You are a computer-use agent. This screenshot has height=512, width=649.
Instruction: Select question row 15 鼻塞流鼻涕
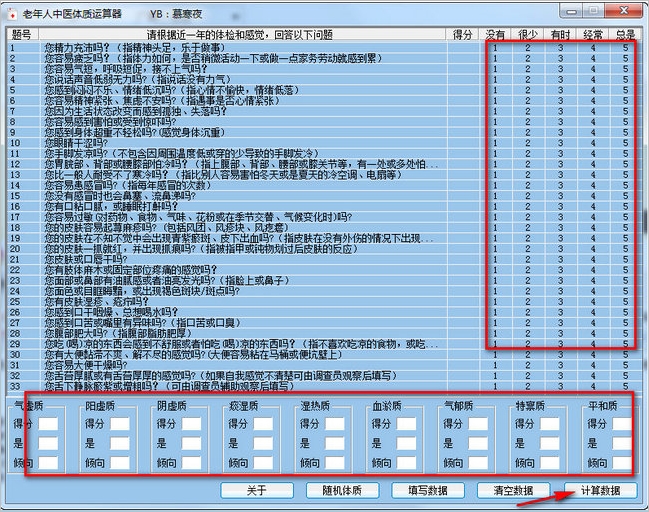pos(324,196)
